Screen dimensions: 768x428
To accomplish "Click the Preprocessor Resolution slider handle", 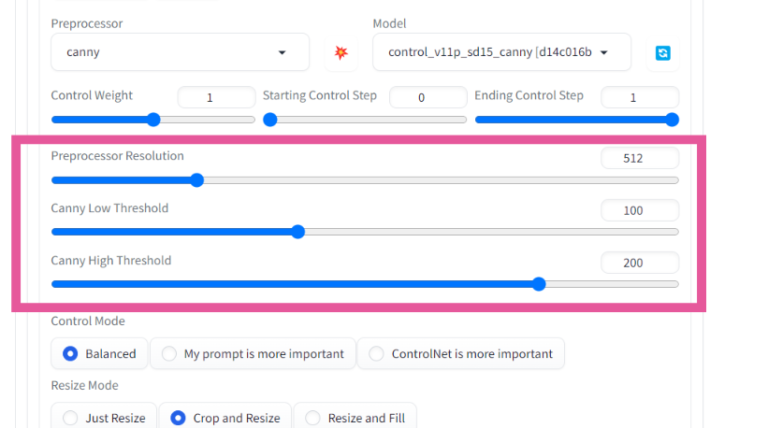I will (x=197, y=180).
